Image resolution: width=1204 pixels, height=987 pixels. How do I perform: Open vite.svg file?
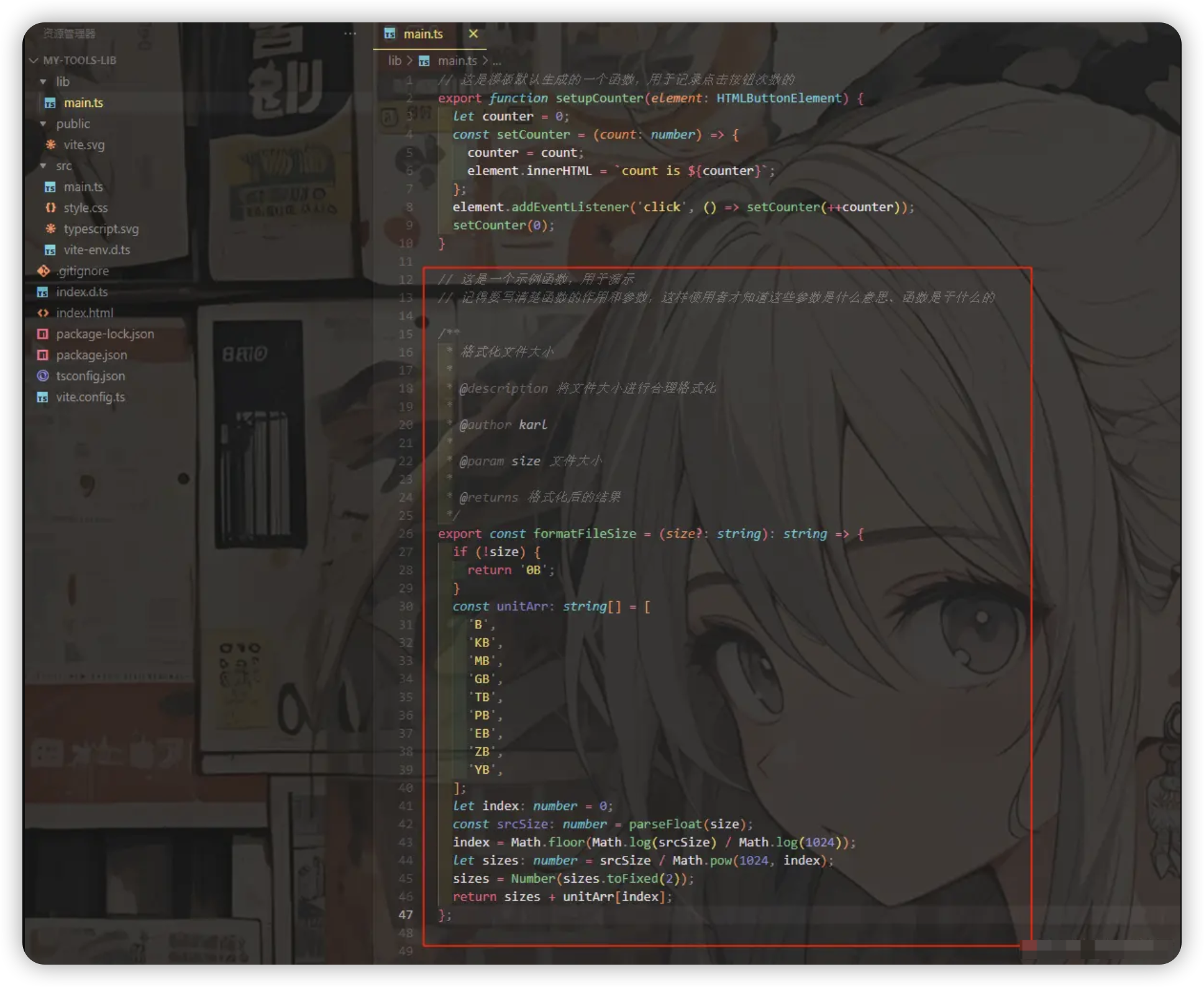(84, 145)
